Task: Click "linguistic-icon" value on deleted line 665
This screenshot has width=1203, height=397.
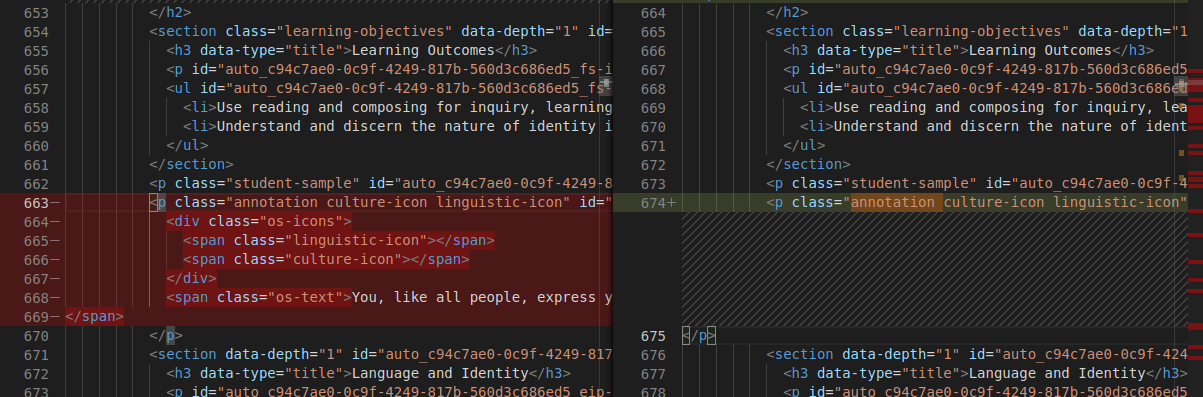Action: pyautogui.click(x=355, y=241)
